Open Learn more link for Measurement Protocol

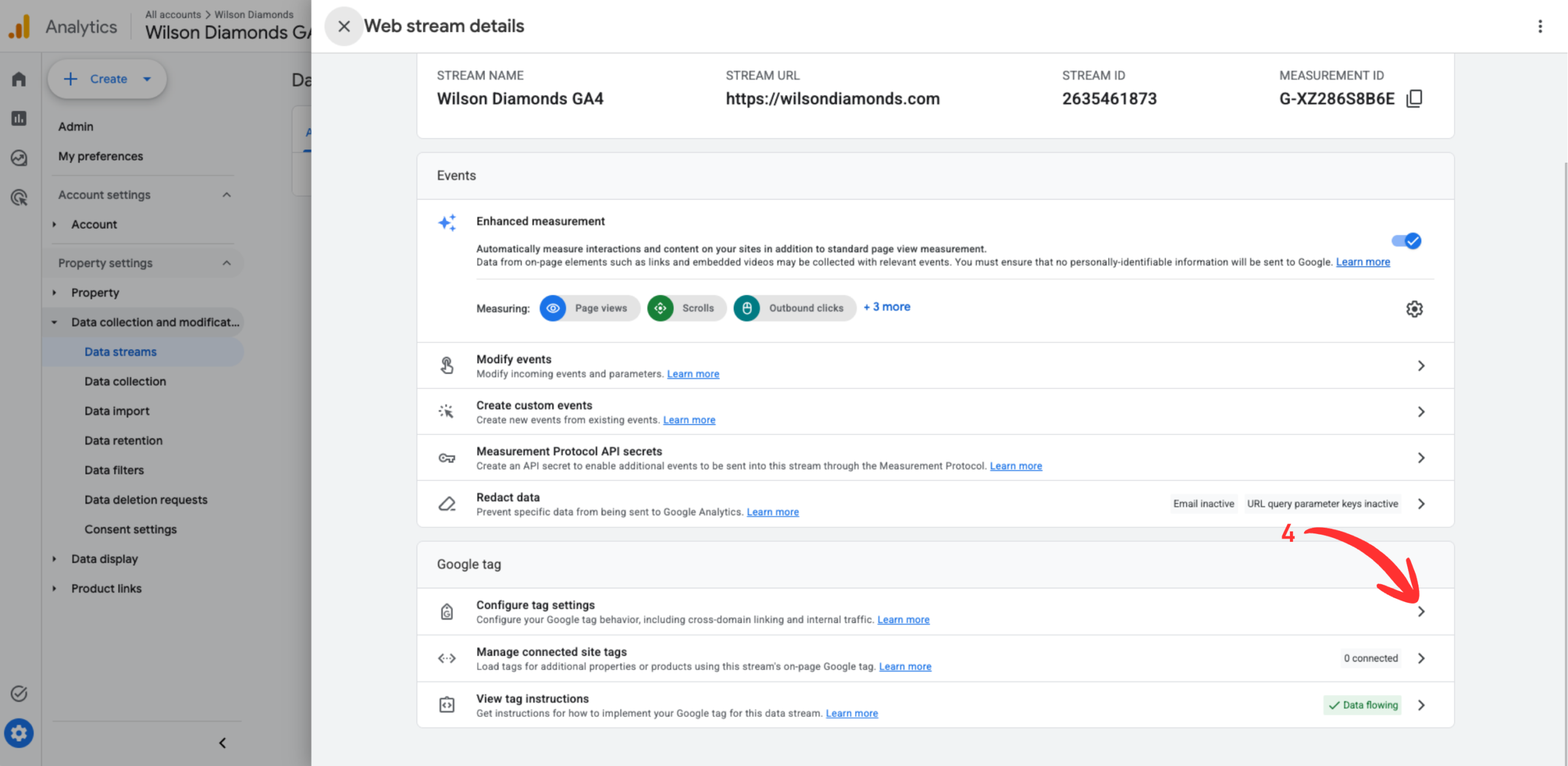click(x=1016, y=466)
